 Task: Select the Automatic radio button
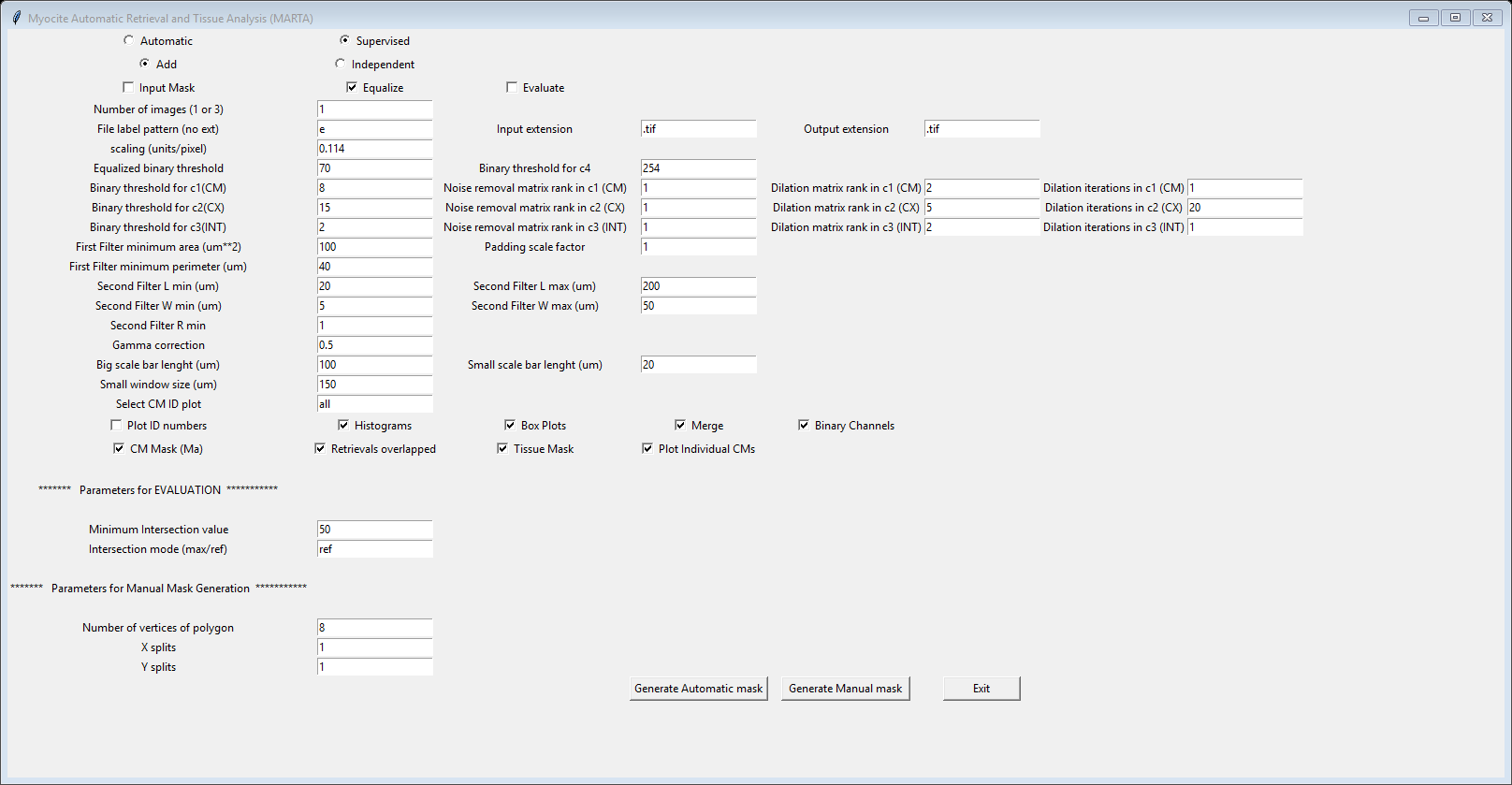[128, 40]
